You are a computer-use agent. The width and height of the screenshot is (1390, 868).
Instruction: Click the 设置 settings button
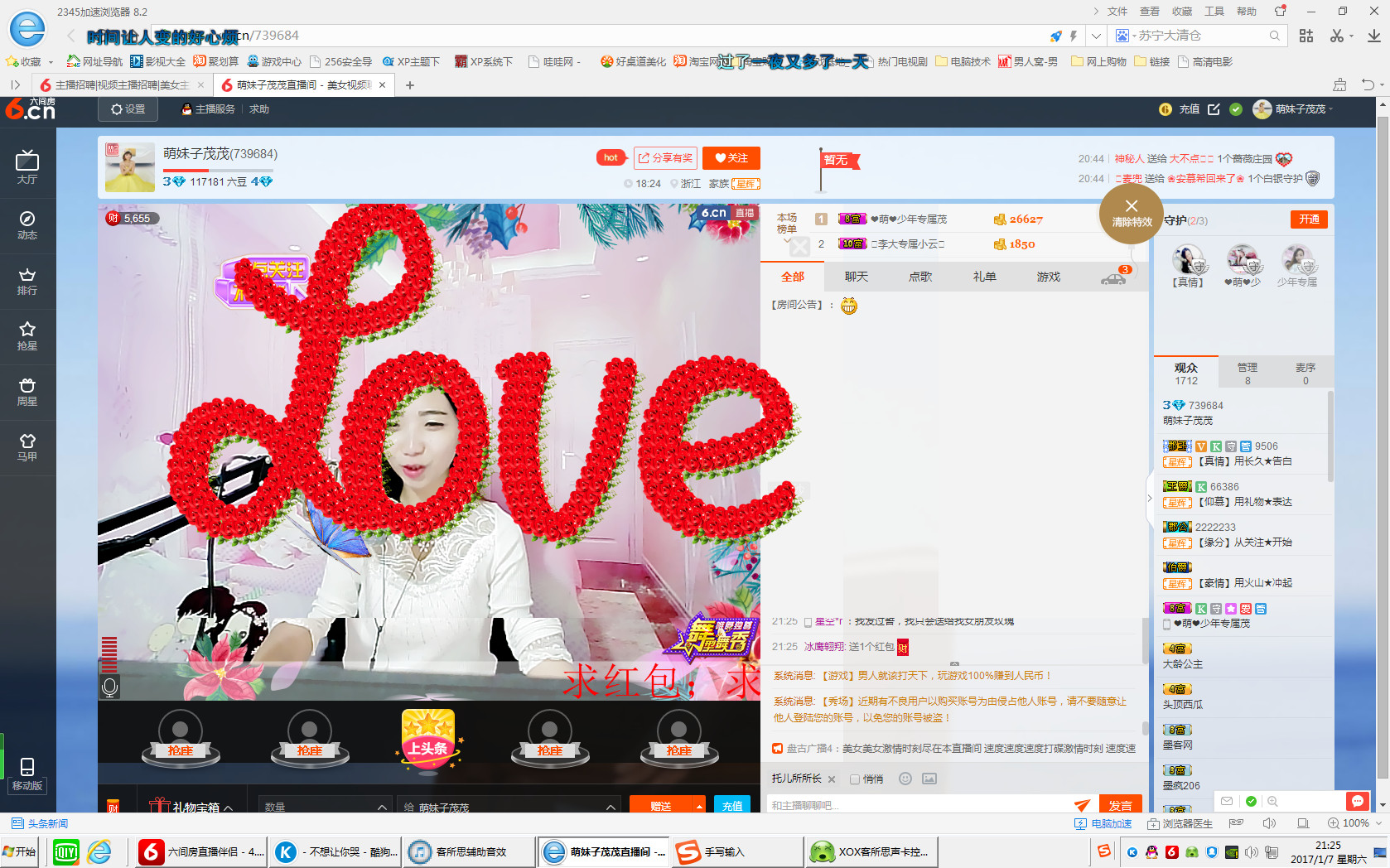point(128,109)
